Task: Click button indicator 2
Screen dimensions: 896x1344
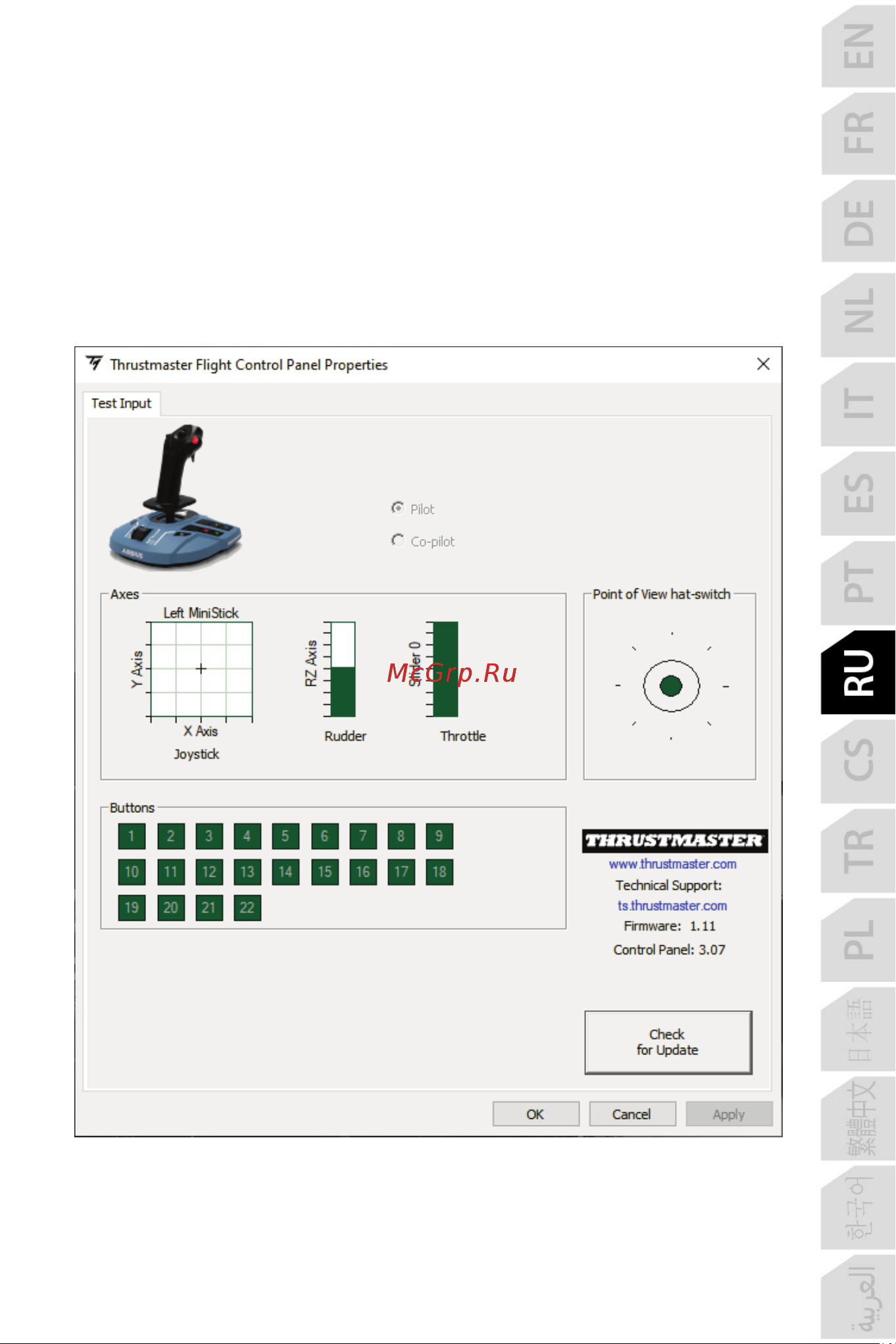Action: coord(170,836)
